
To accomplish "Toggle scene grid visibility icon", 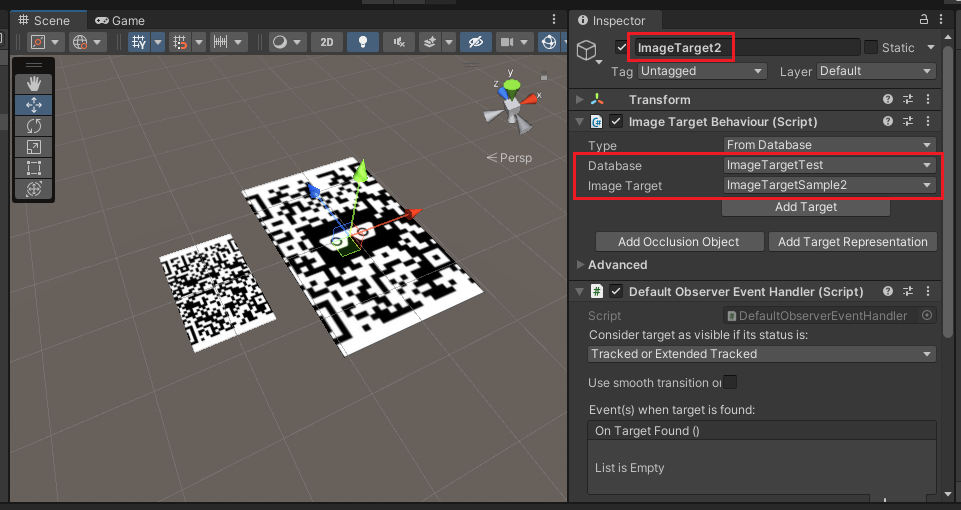I will (139, 42).
